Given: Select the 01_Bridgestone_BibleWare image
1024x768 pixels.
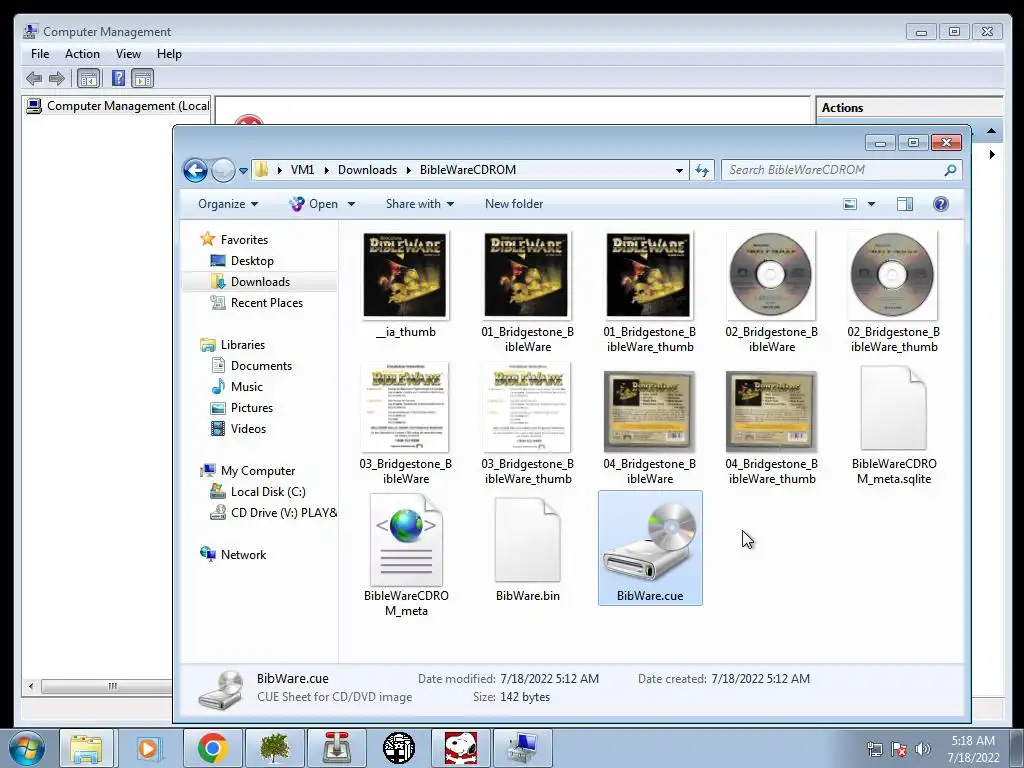Looking at the screenshot, I should 527,292.
